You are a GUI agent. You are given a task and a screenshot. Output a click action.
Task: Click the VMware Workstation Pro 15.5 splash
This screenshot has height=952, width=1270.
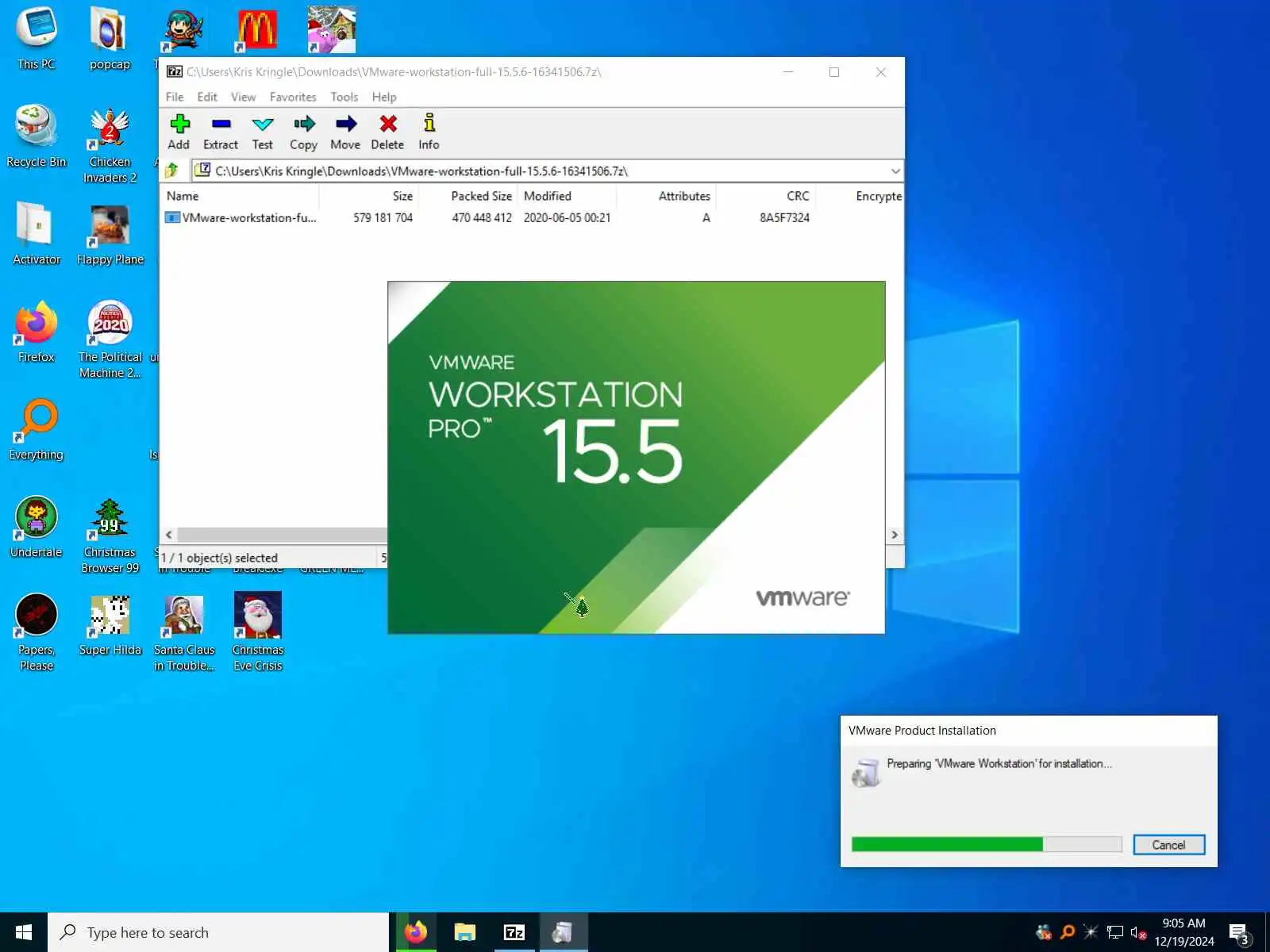tap(636, 457)
